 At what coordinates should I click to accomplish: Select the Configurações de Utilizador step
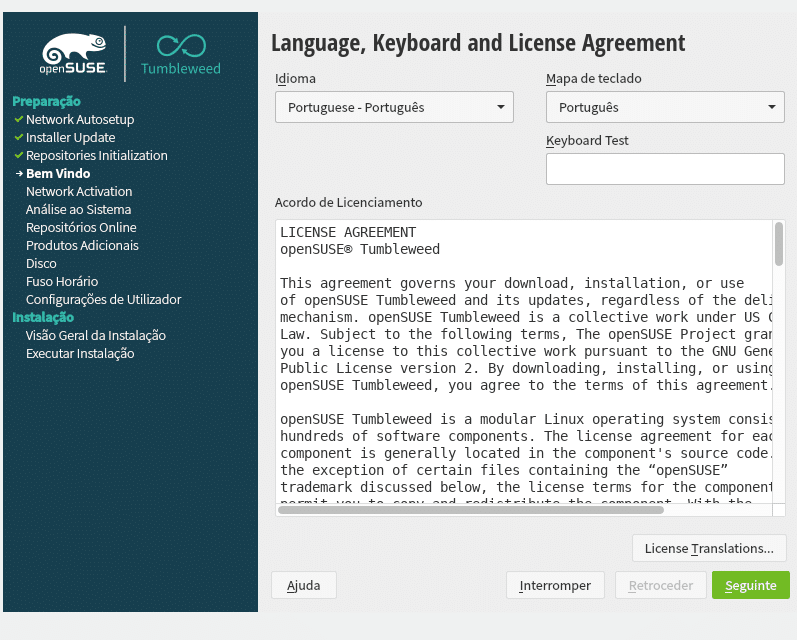(x=104, y=299)
